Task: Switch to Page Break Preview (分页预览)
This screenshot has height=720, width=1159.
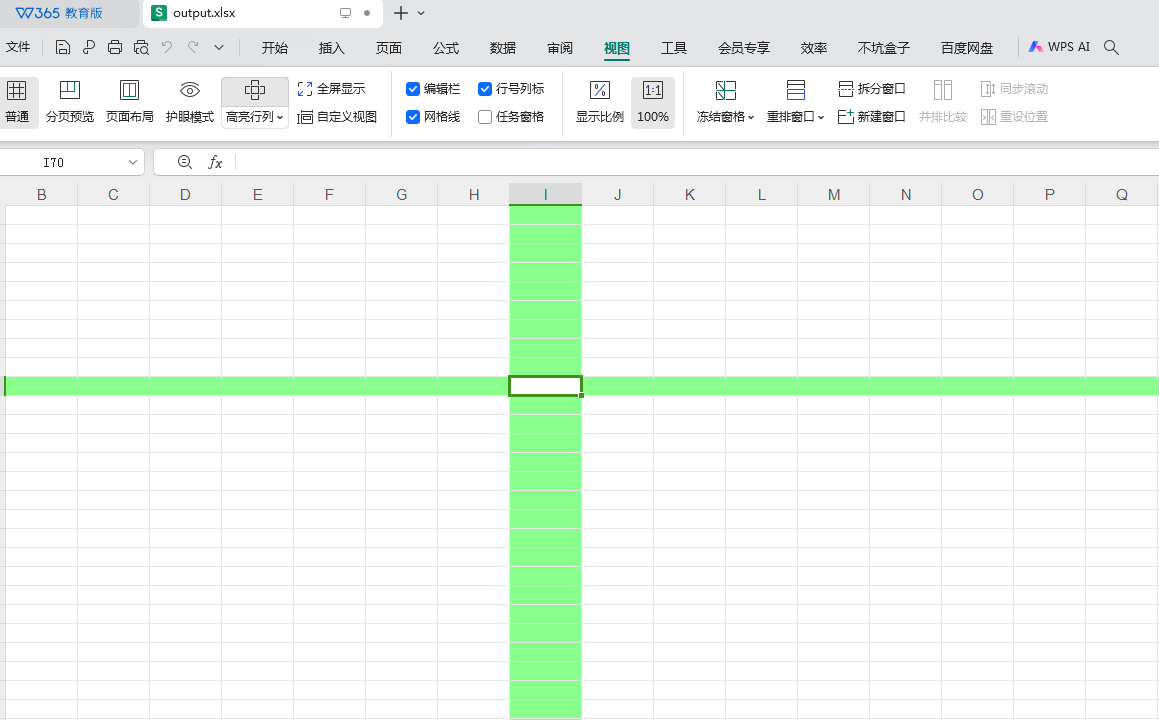Action: [x=69, y=101]
